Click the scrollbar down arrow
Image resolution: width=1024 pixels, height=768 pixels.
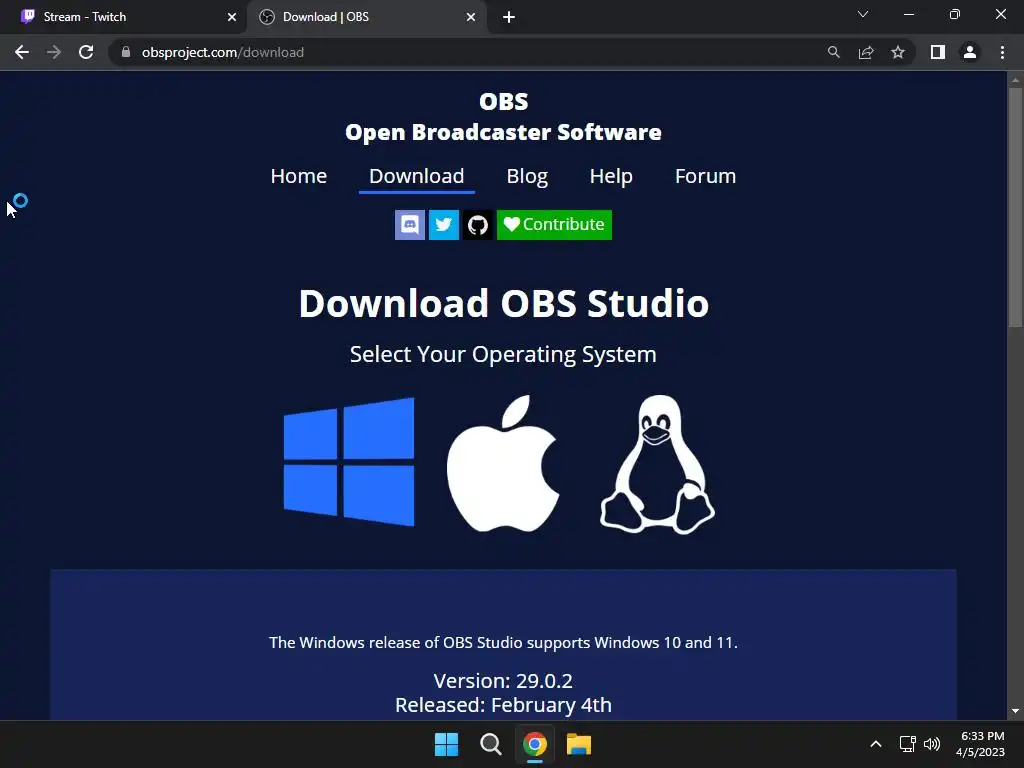click(x=1015, y=711)
